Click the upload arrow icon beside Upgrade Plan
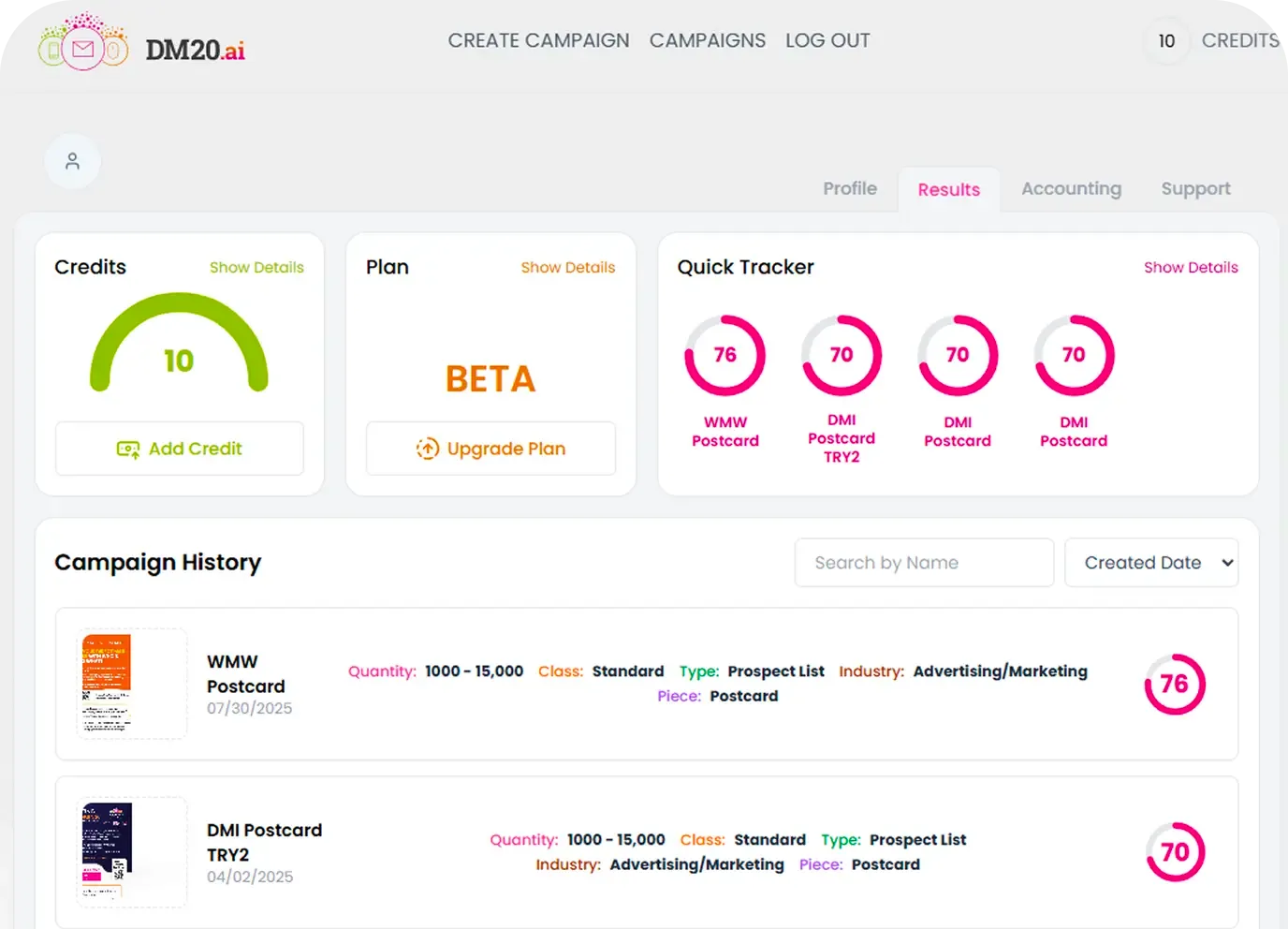 tap(428, 450)
